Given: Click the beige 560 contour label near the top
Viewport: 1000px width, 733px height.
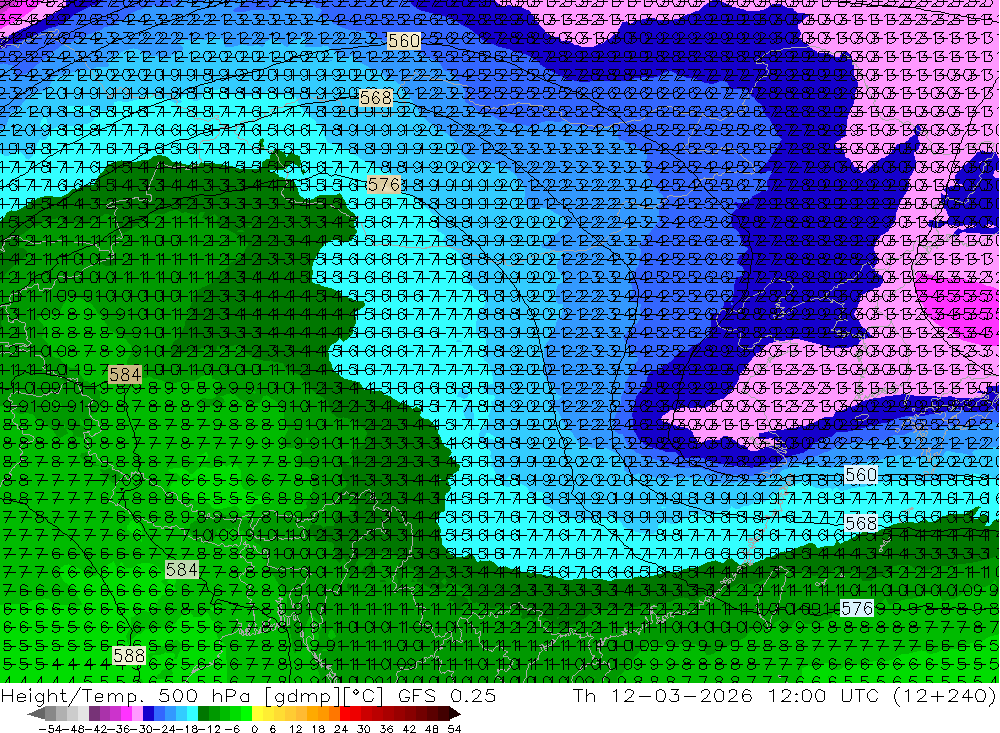Looking at the screenshot, I should pyautogui.click(x=404, y=41).
